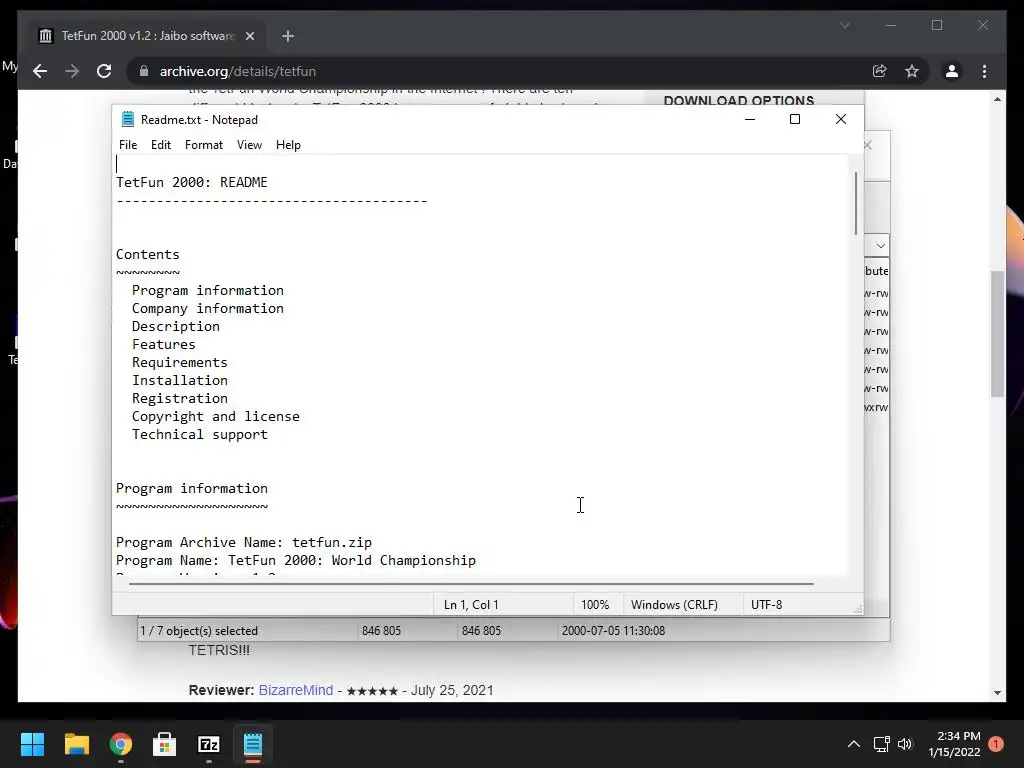Open the Format menu in Notepad
The height and width of the screenshot is (768, 1024).
tap(204, 145)
